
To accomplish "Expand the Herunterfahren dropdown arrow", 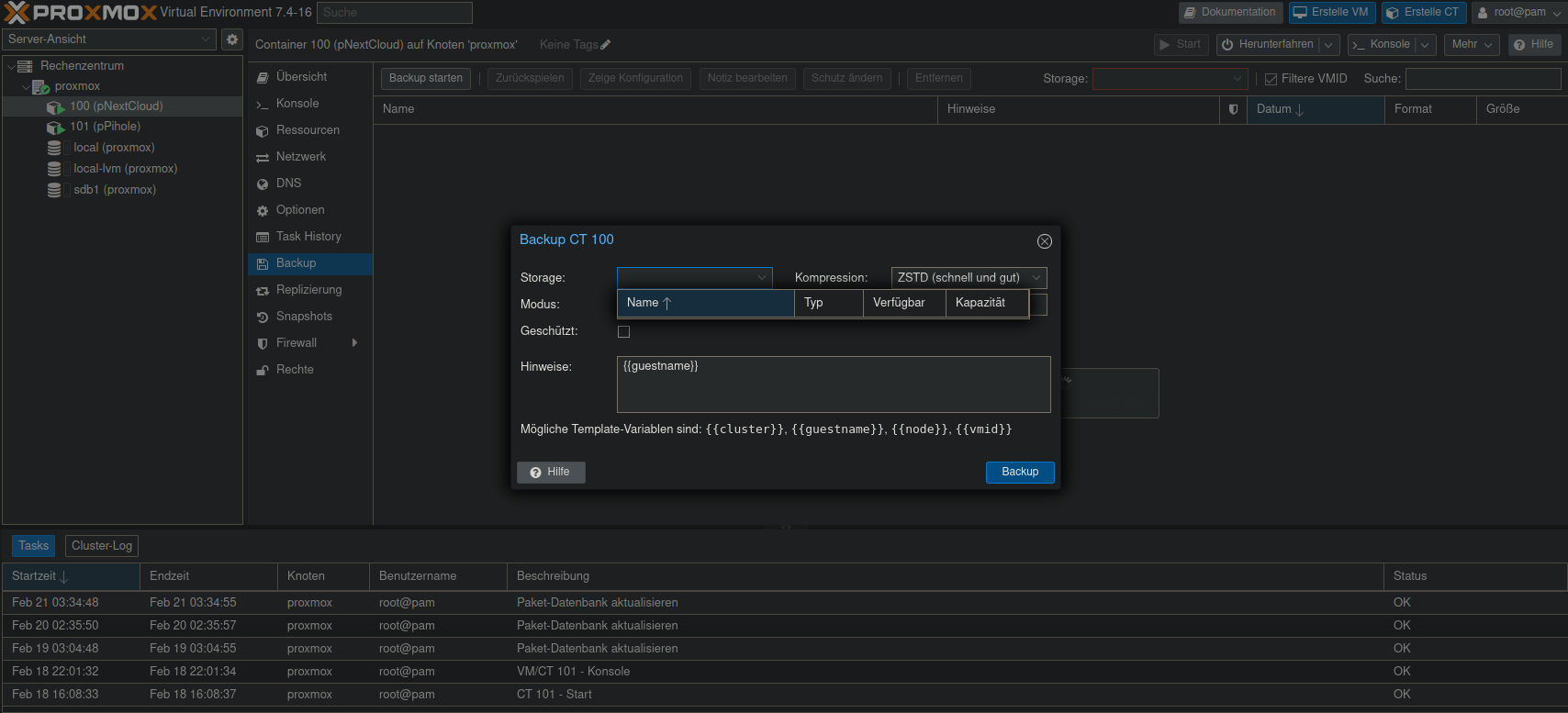I will 1328,45.
